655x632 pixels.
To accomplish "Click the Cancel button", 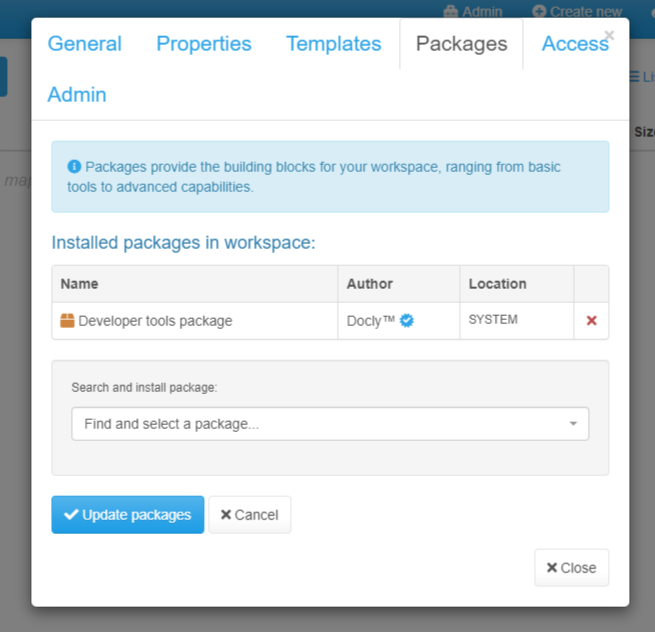I will tap(249, 515).
